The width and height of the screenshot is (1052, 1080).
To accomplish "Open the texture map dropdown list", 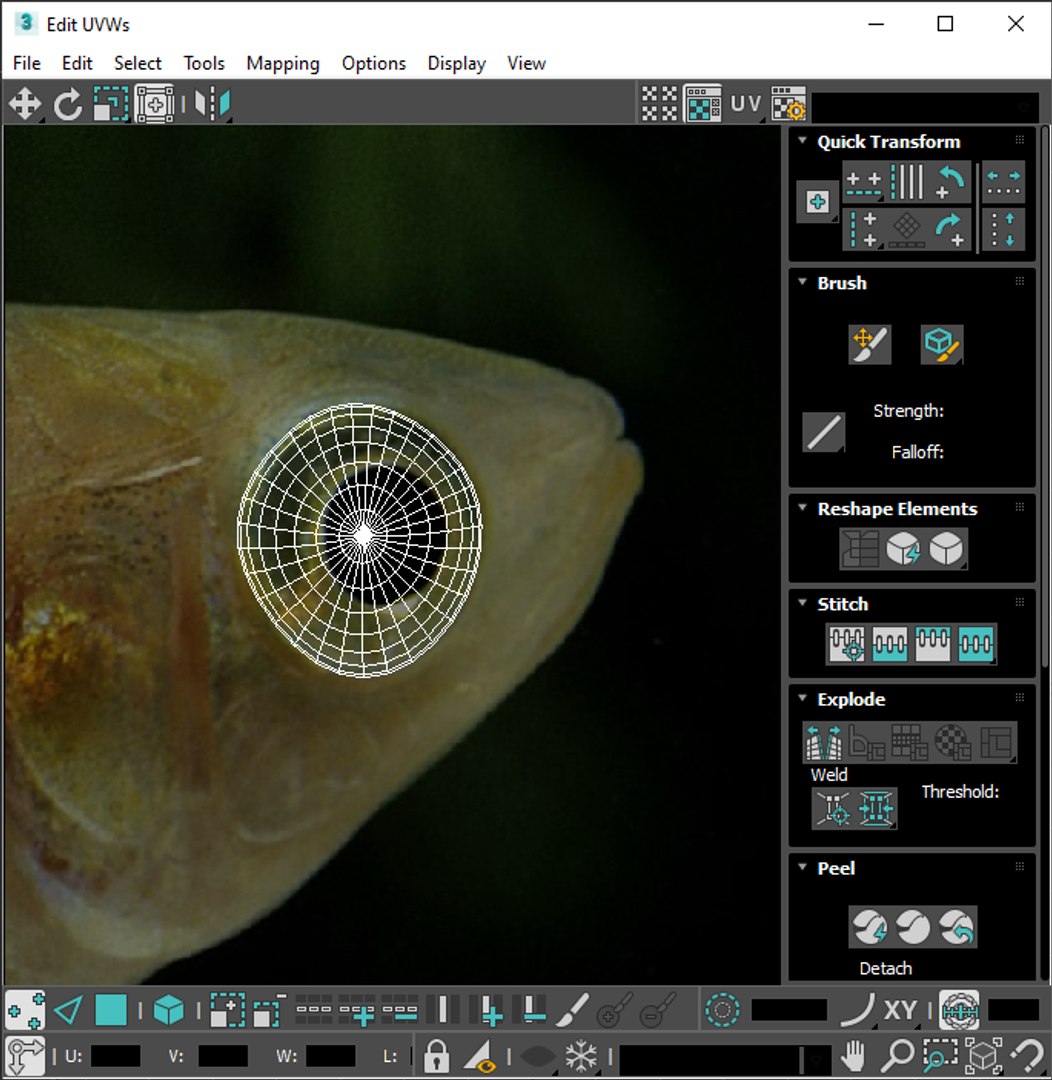I will coord(926,107).
